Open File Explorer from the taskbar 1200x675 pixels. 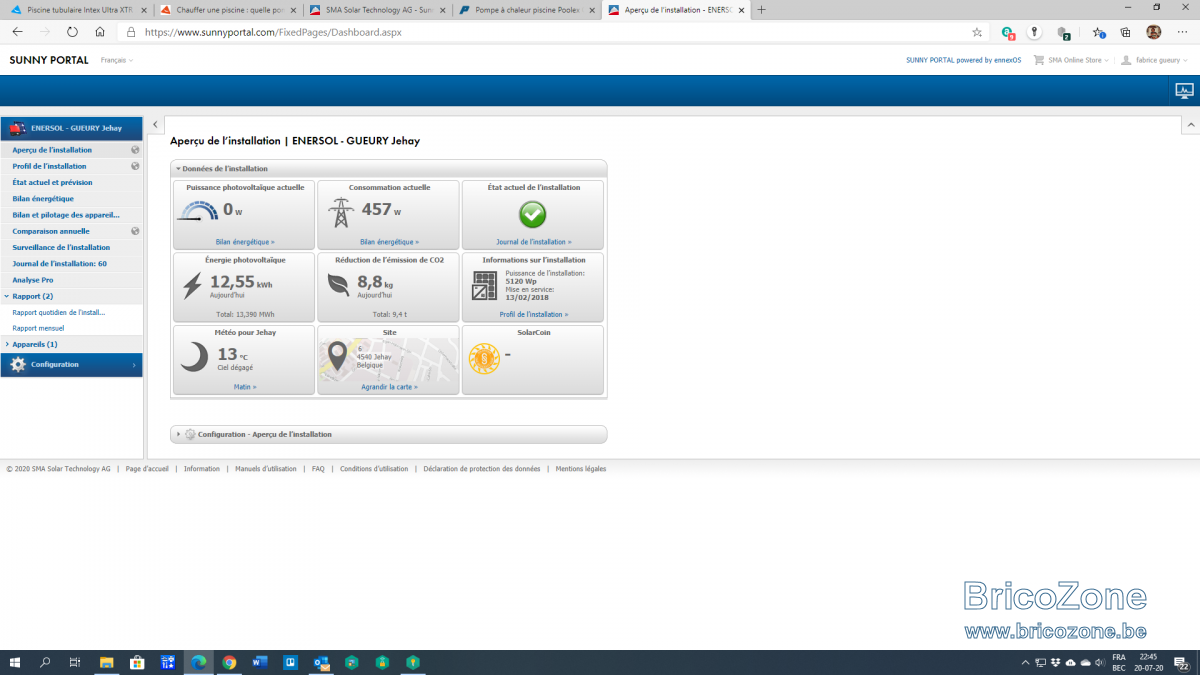point(106,662)
